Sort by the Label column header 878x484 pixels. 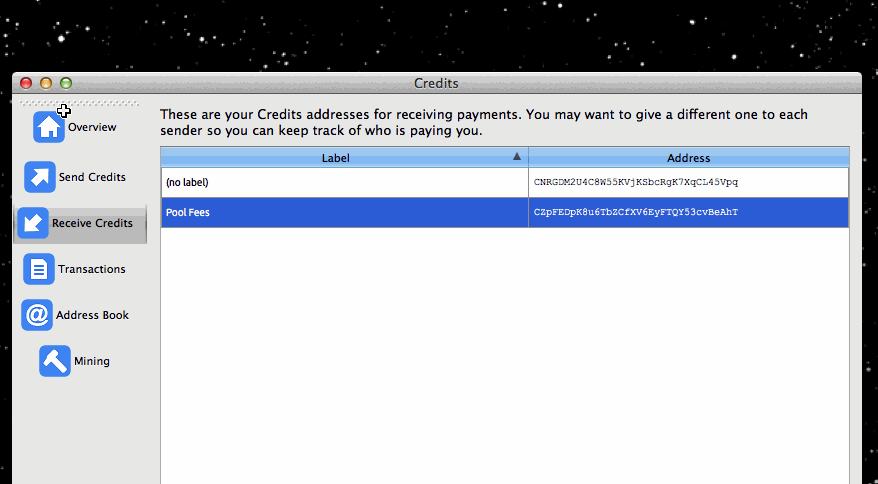tap(344, 157)
